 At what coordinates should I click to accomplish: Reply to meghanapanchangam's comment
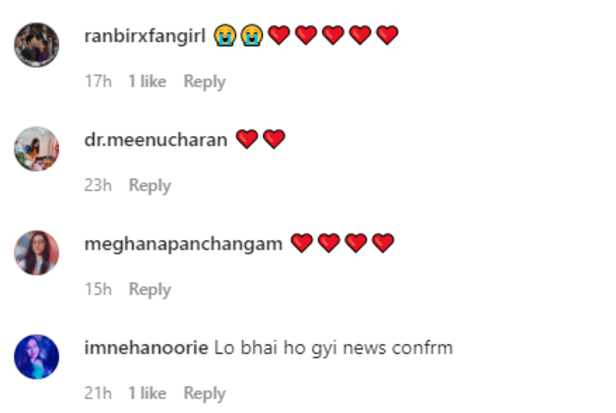150,290
